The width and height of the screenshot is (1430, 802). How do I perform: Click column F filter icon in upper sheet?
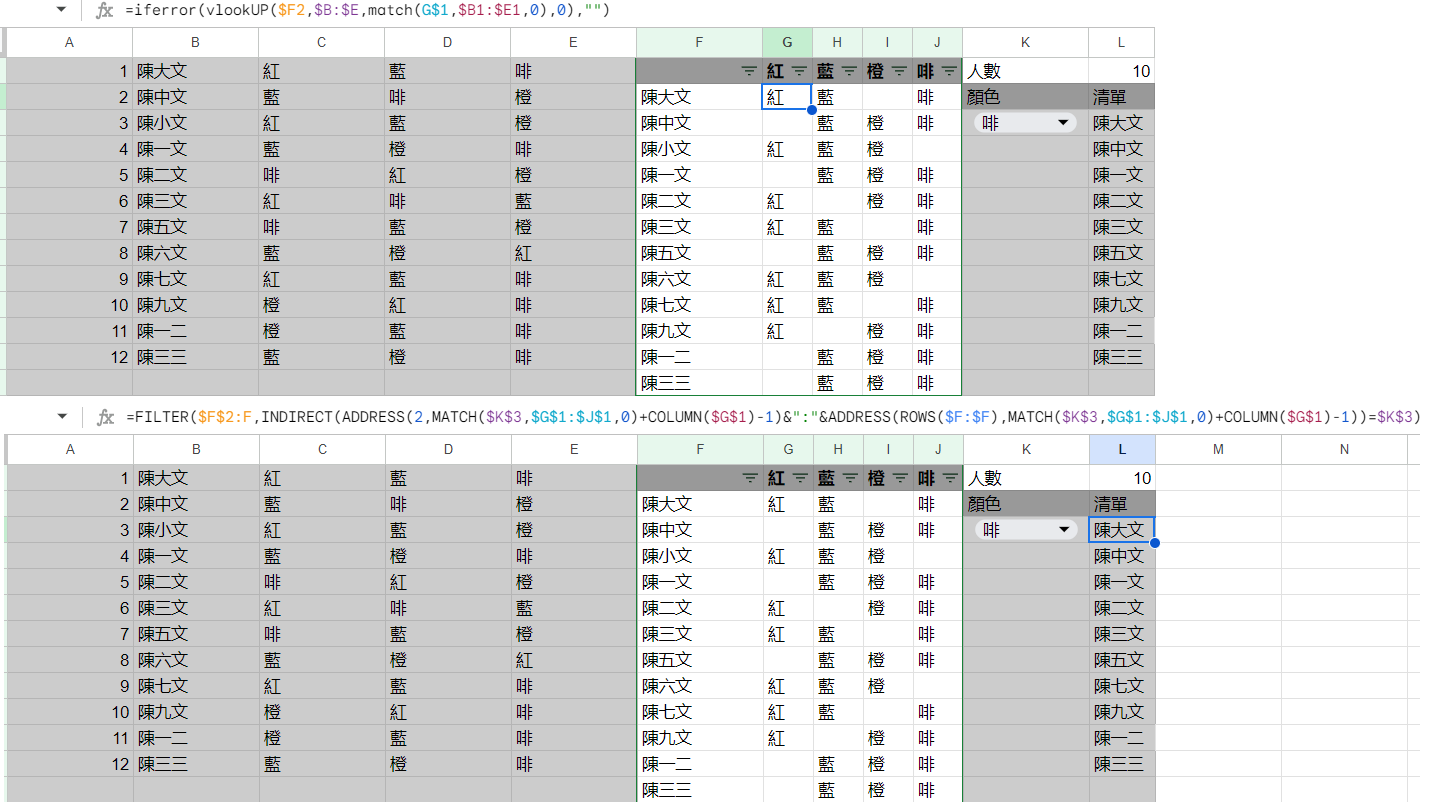point(749,71)
